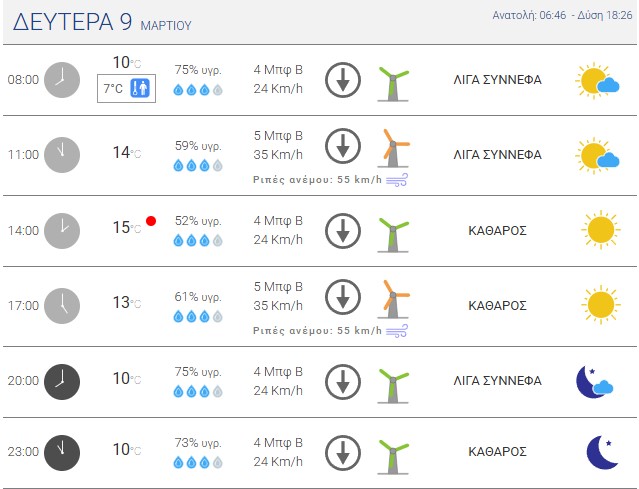Click the red dot beside 15°C
This screenshot has width=639, height=489.
click(x=151, y=221)
